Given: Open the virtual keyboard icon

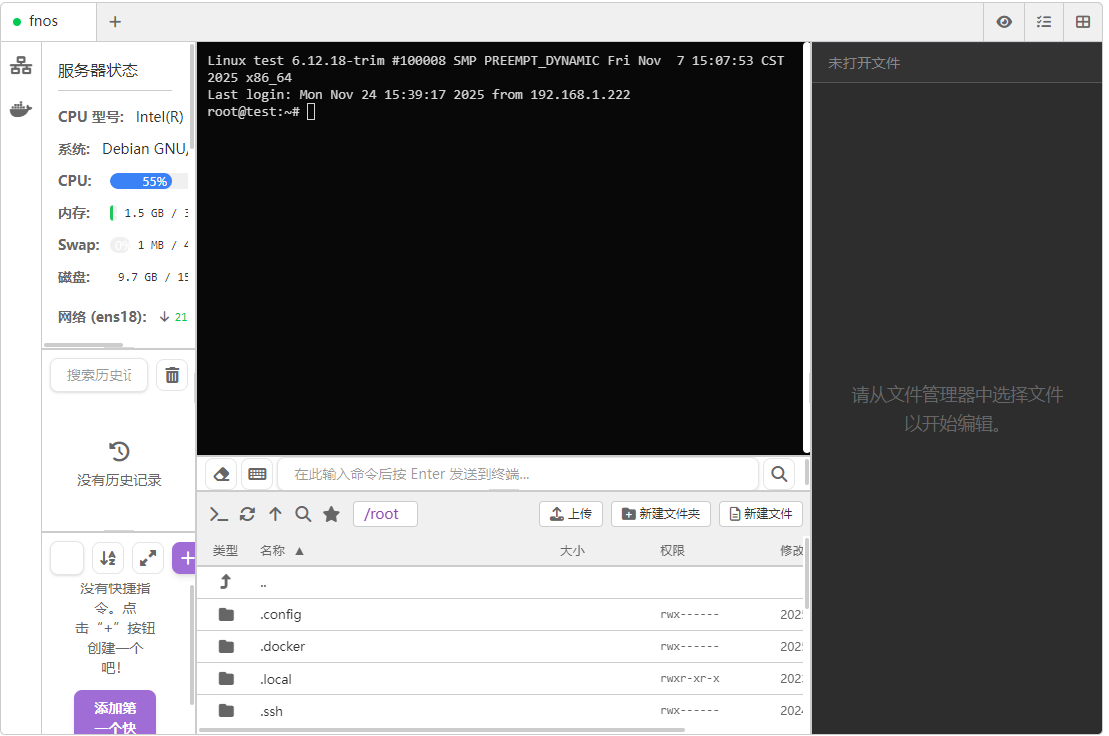Looking at the screenshot, I should pyautogui.click(x=257, y=474).
